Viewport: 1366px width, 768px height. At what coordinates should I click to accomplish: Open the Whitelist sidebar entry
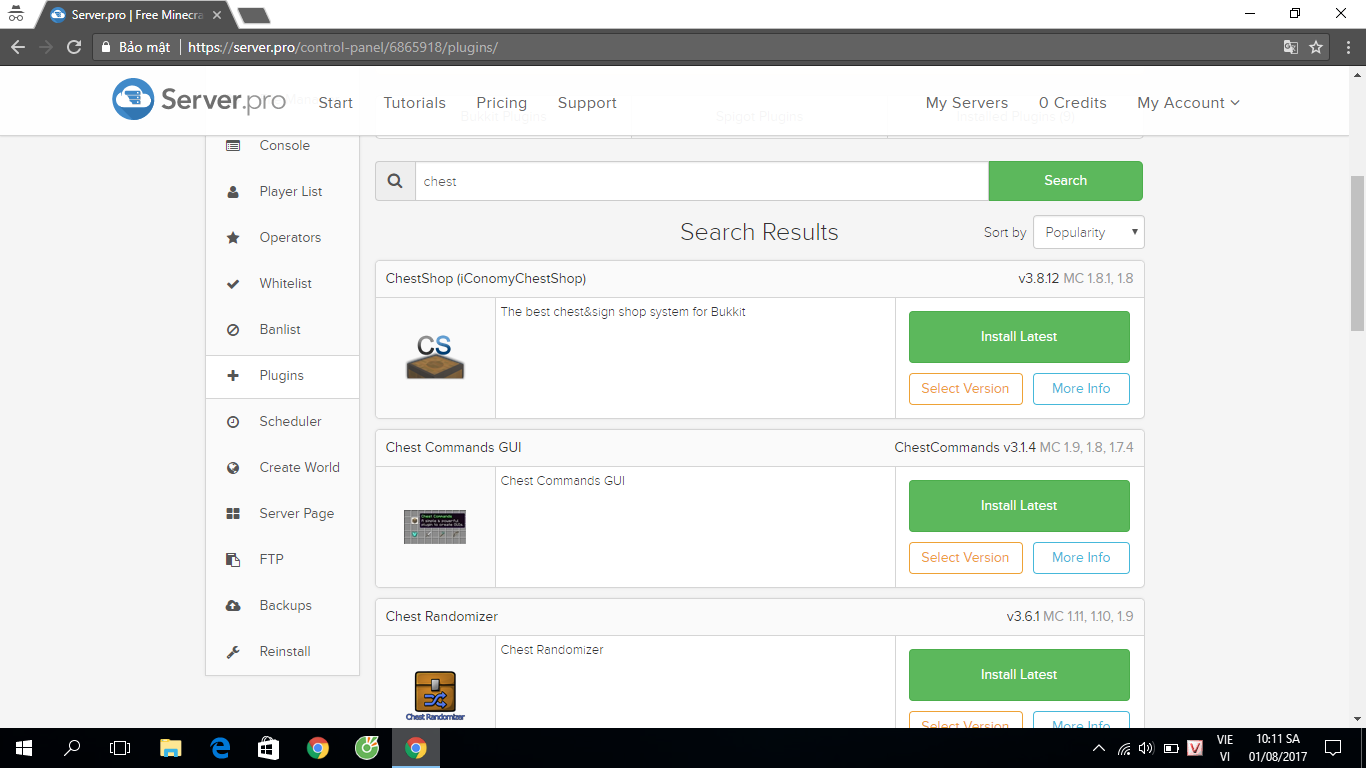coord(282,284)
